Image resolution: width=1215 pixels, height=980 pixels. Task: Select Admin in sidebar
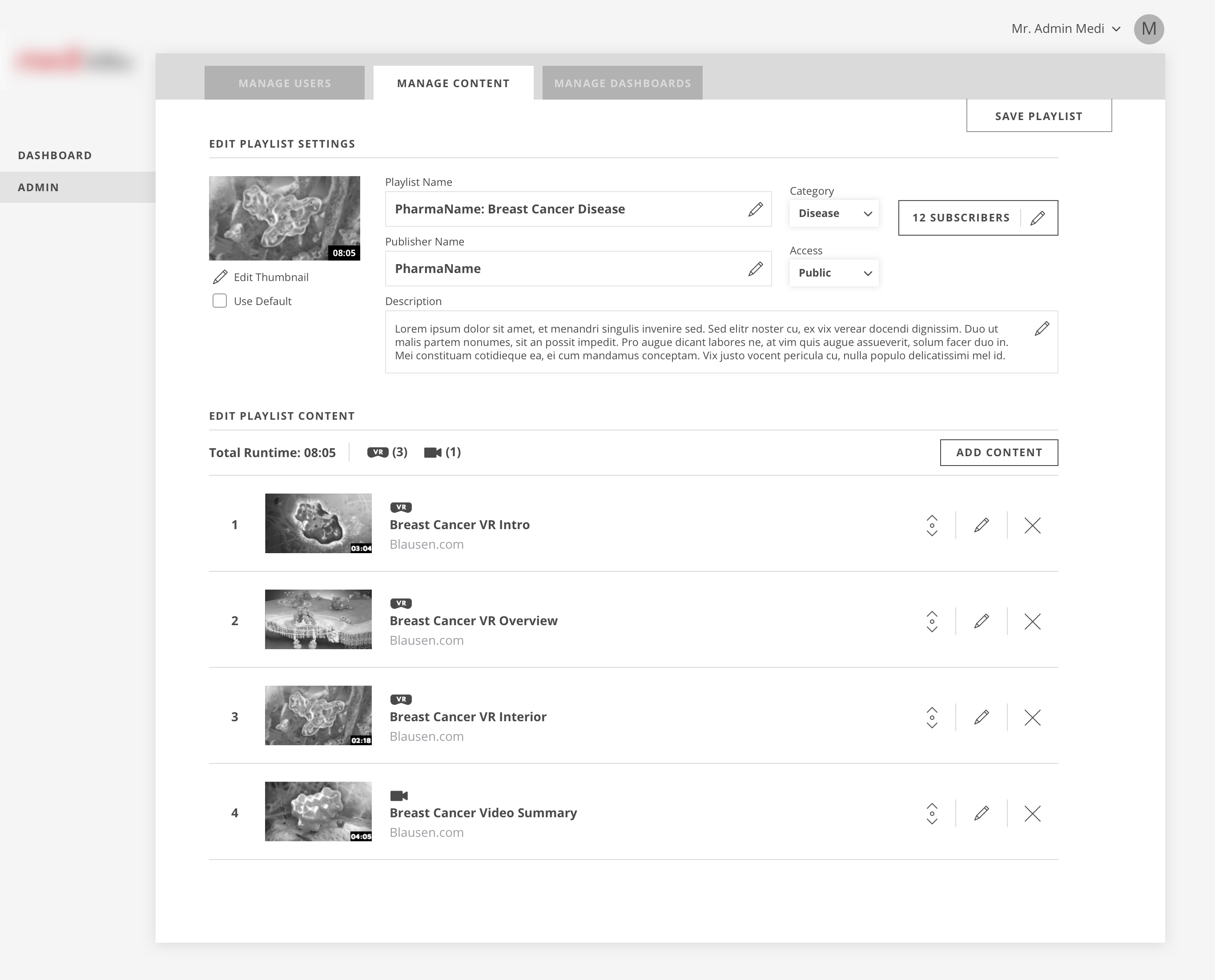[x=78, y=188]
